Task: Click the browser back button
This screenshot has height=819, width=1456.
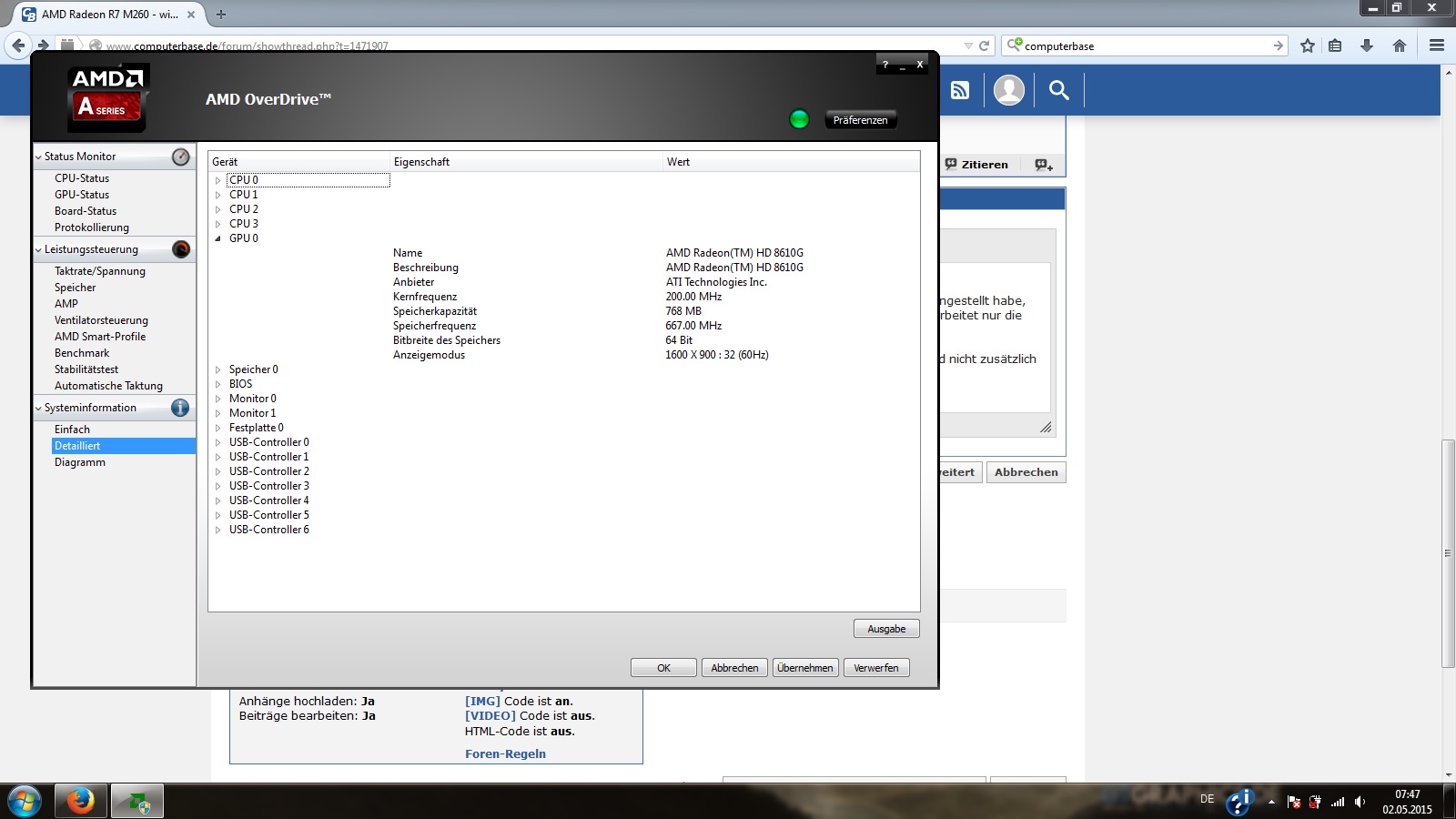Action: [18, 45]
